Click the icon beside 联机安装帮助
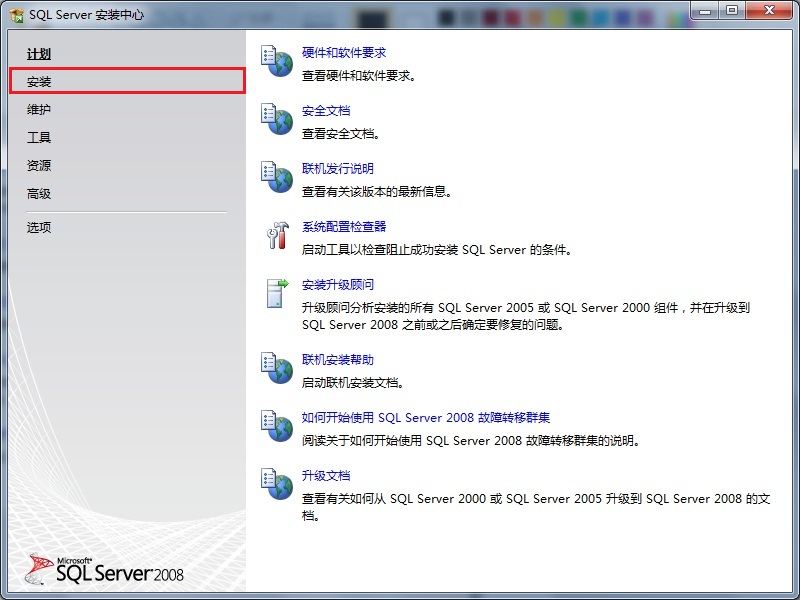Screen dimensions: 800x600 (x=275, y=368)
